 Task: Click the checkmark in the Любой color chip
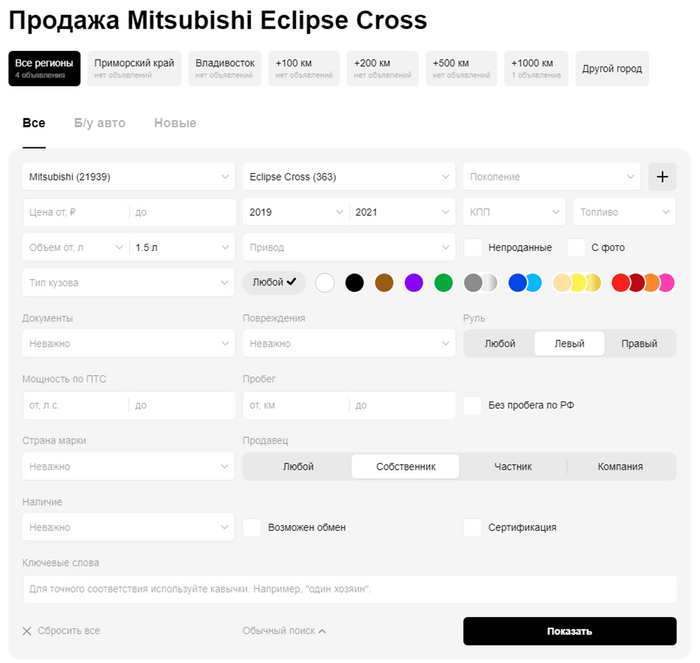tap(292, 282)
